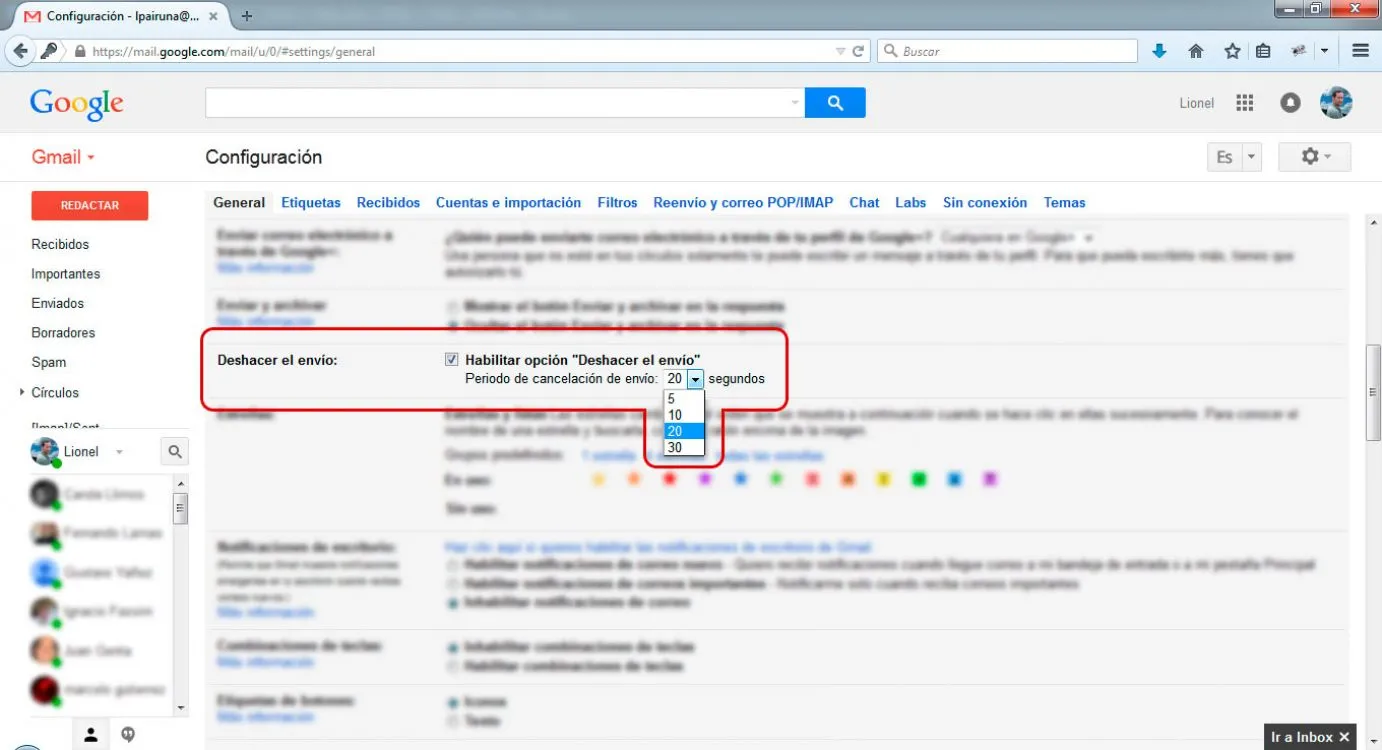Open Lionel's chat status dropdown arrow
Image resolution: width=1382 pixels, height=750 pixels.
point(119,452)
